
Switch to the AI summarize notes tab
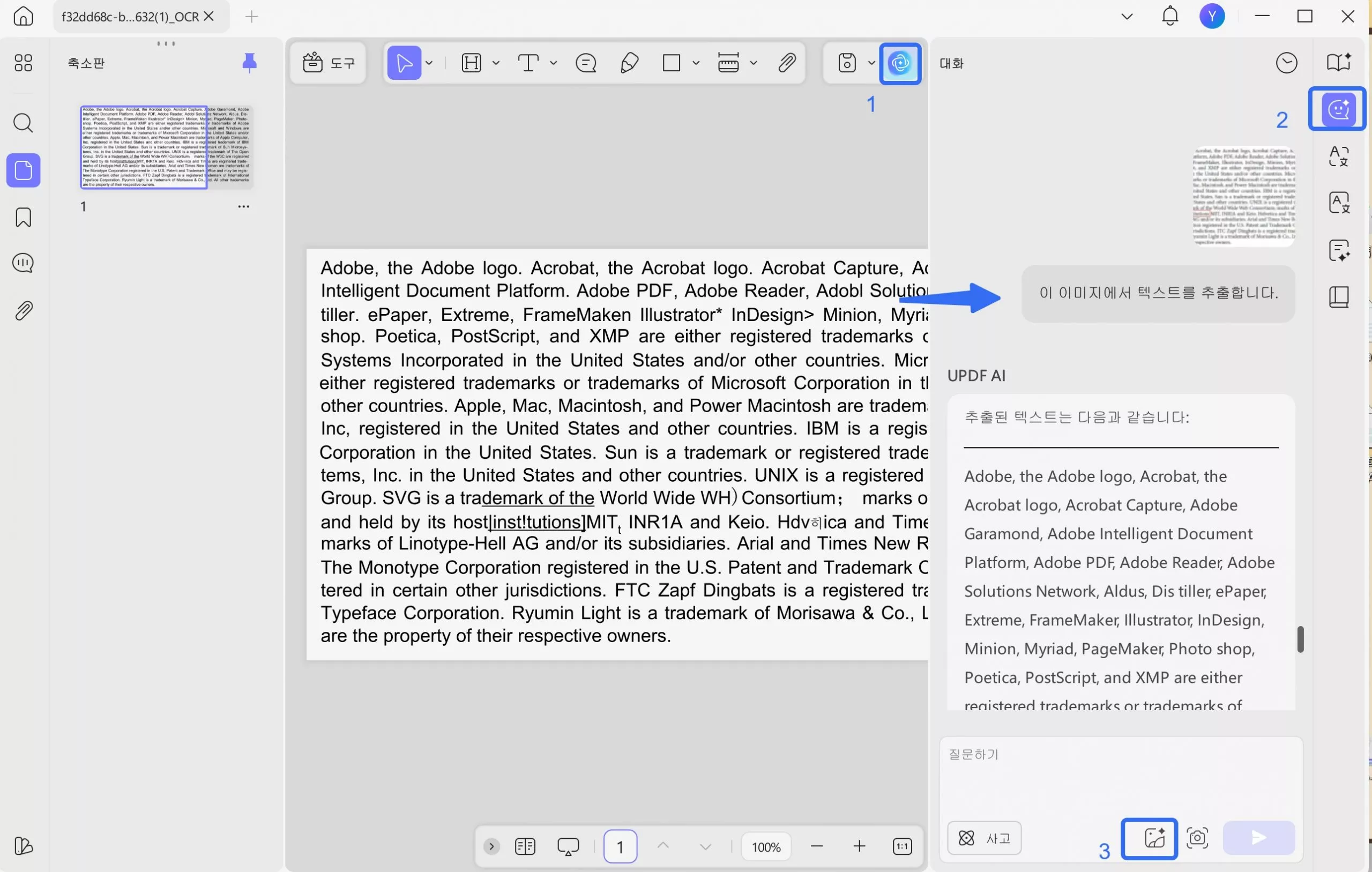1338,250
